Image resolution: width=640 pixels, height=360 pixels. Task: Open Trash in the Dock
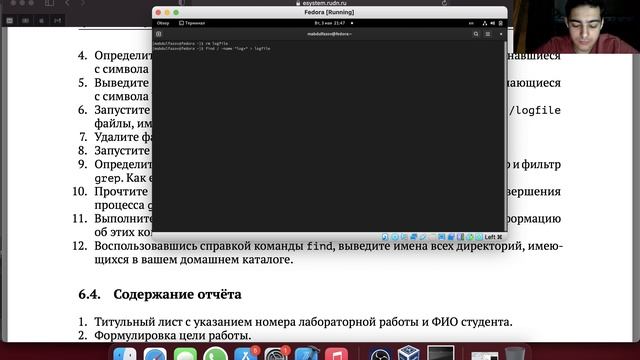514,353
